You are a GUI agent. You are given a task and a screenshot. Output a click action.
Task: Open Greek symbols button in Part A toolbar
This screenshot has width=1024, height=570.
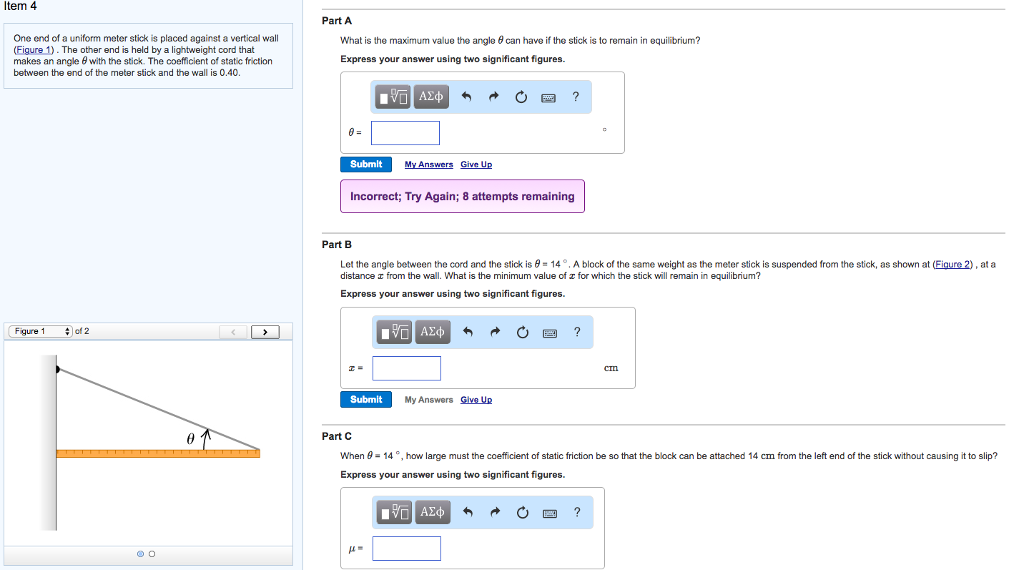pyautogui.click(x=431, y=97)
